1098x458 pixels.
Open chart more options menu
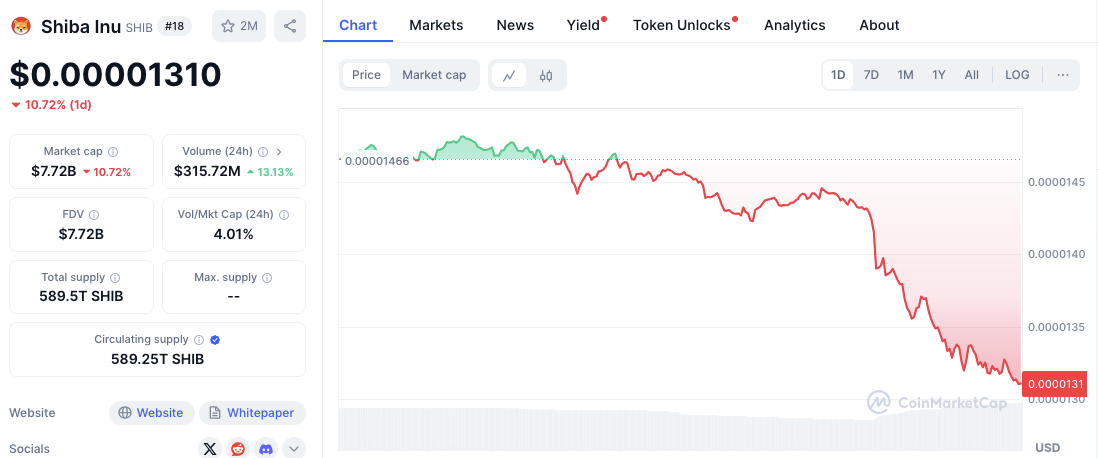coord(1062,75)
